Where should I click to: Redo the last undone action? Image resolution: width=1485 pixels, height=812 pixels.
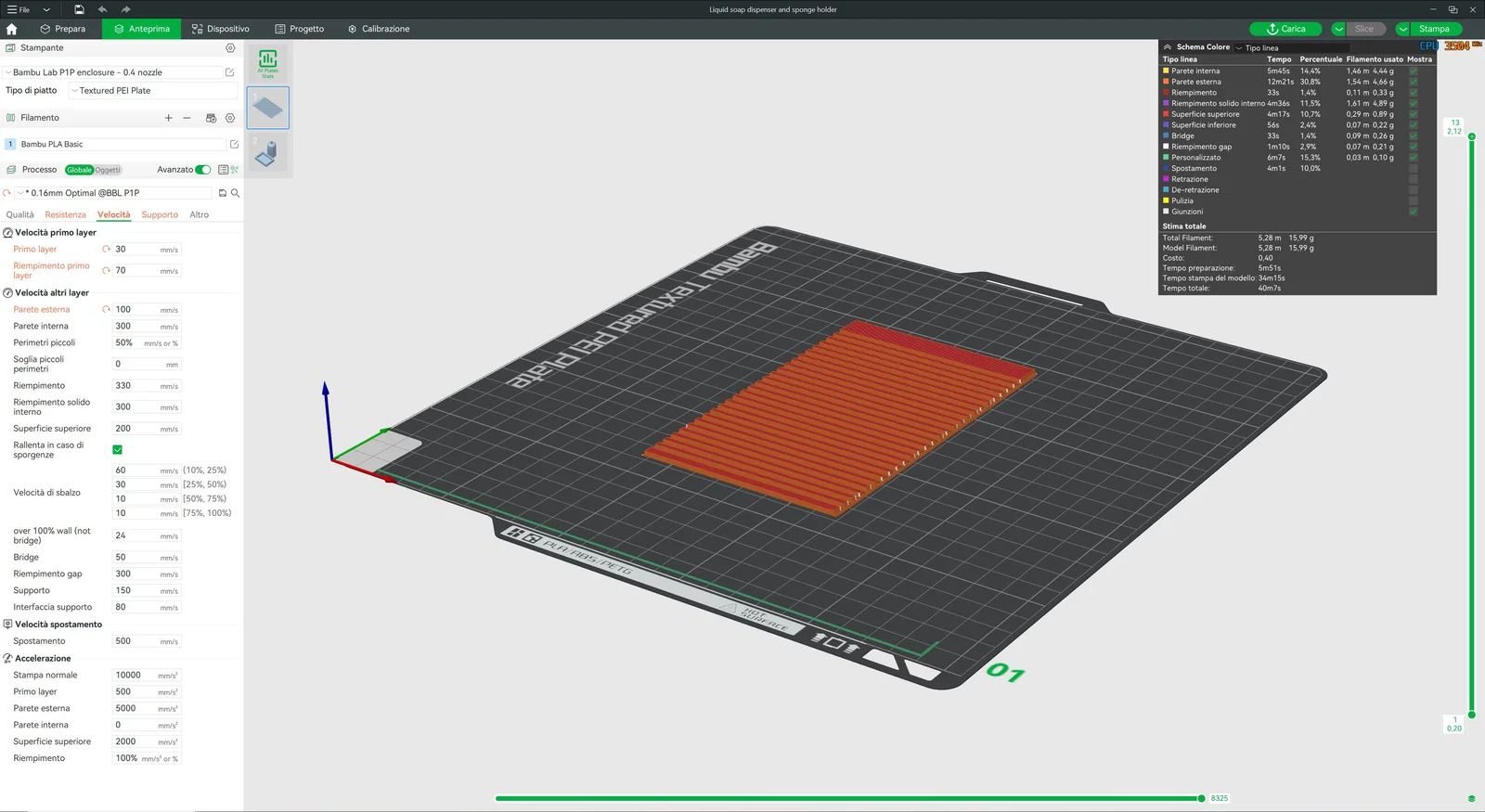pos(126,9)
